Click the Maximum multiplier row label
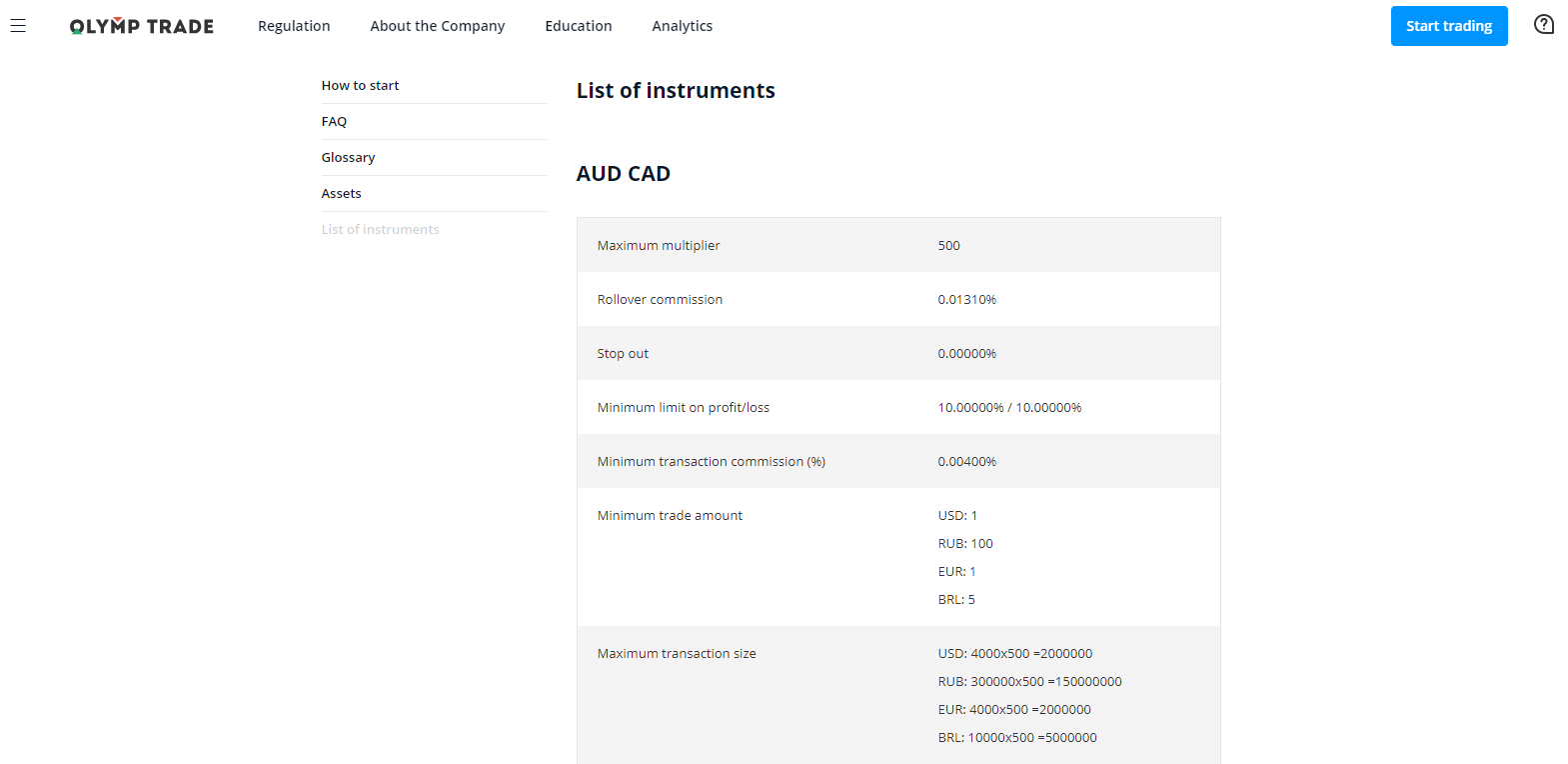The image size is (1568, 764). point(658,246)
